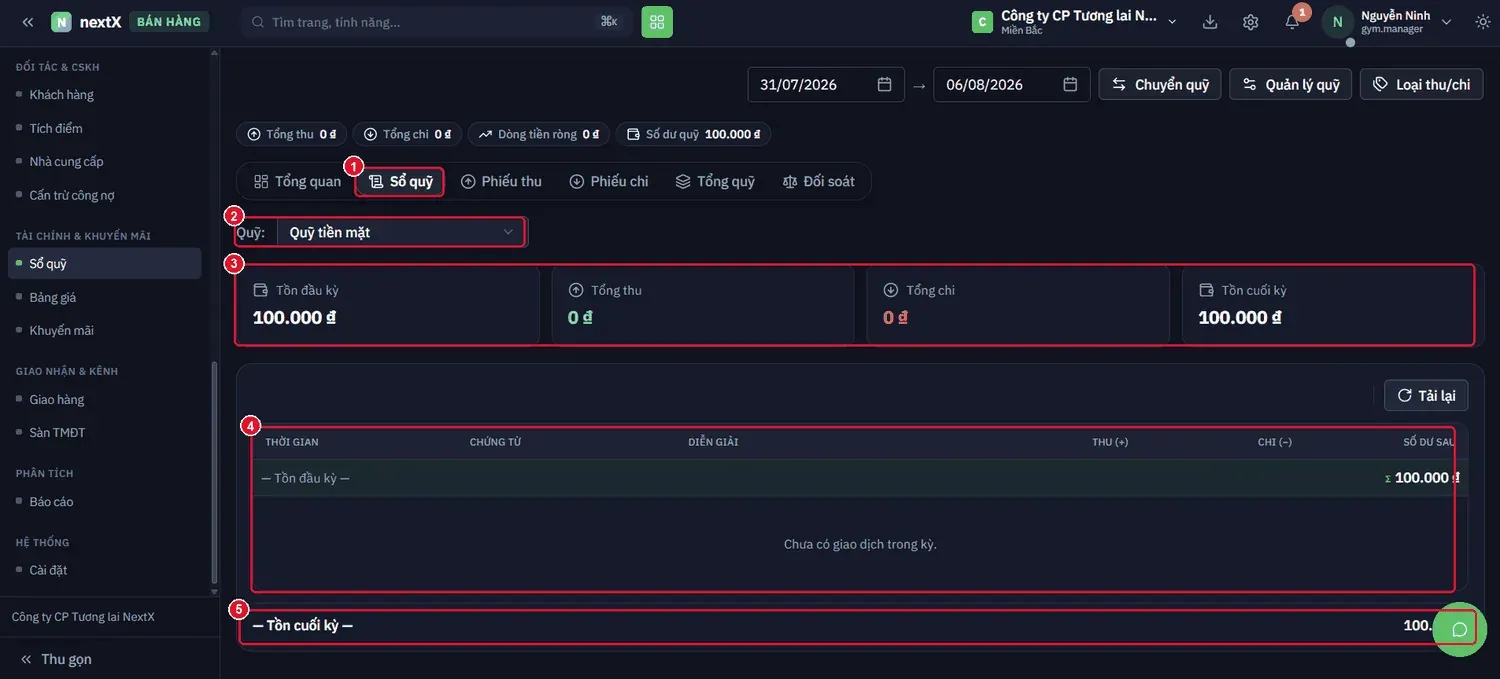
Task: Open the Loại thu/chi button
Action: [x=1421, y=85]
